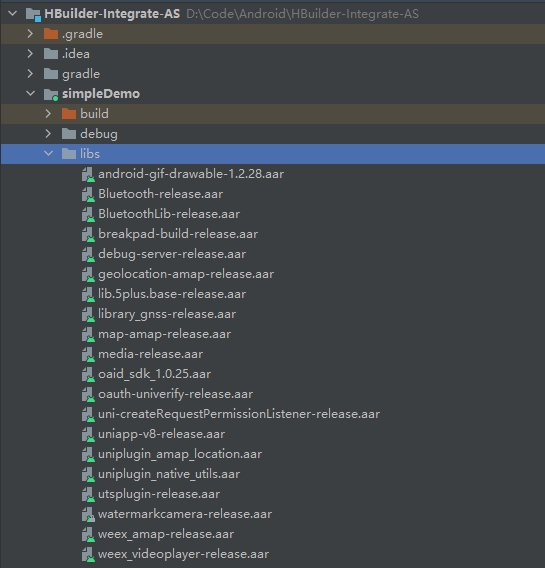545x568 pixels.
Task: Click the weex_videoplayer-release.aar file icon
Action: (x=88, y=554)
